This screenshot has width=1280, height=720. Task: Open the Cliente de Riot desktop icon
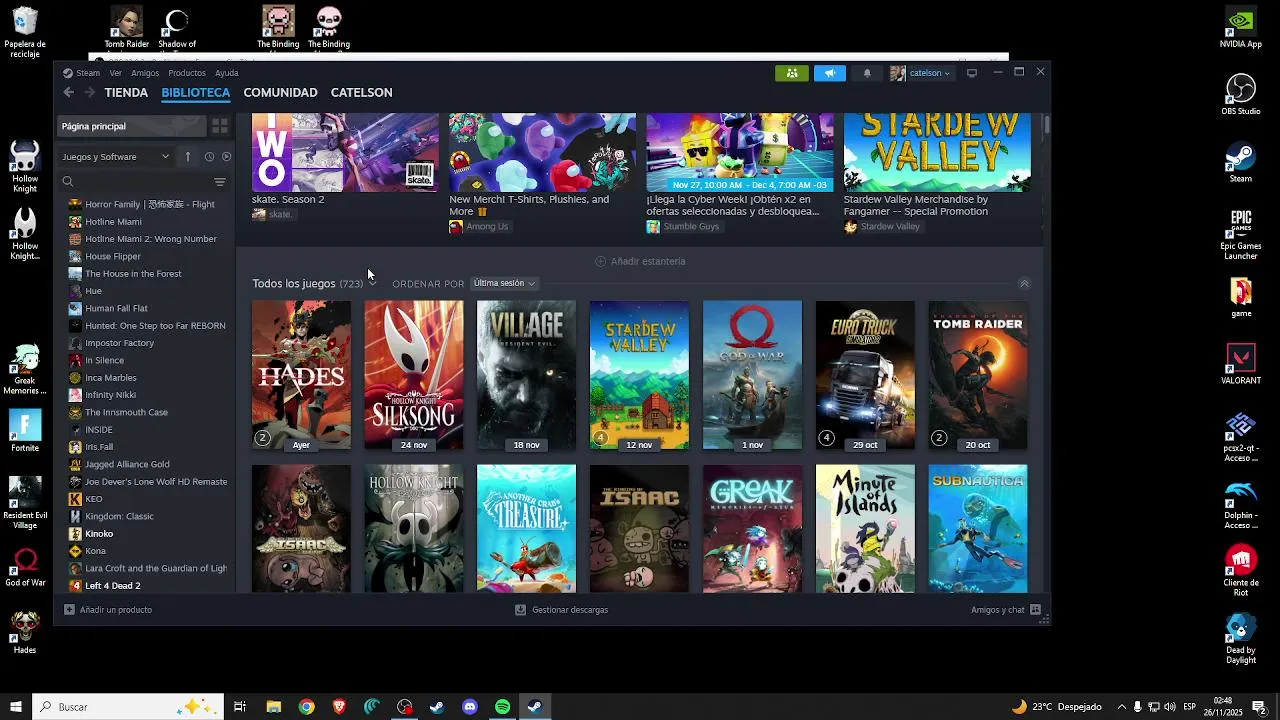(x=1240, y=570)
